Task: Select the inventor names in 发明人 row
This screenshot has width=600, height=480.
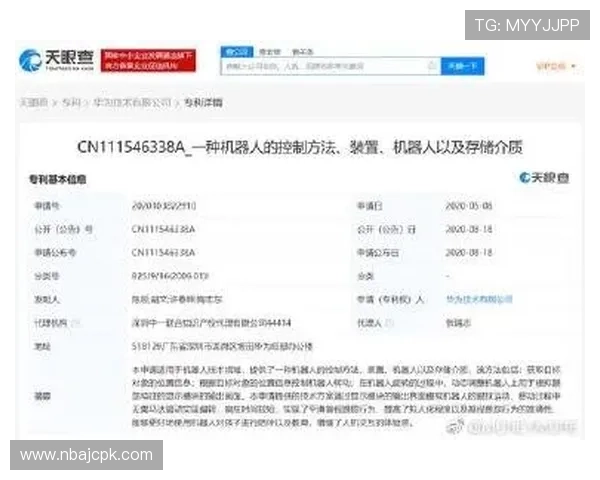Action: pos(177,299)
